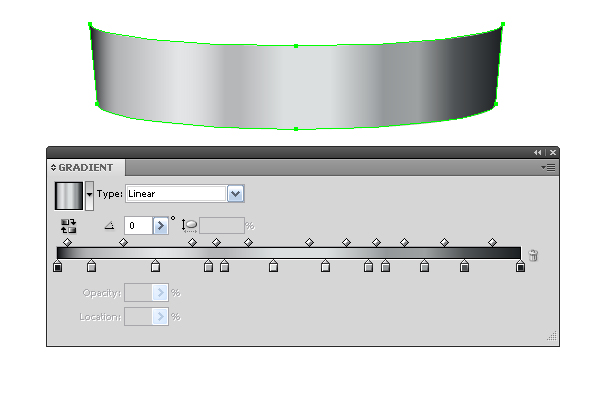Open the Gradient panel flyout menu
This screenshot has width=600, height=393.
pos(548,168)
